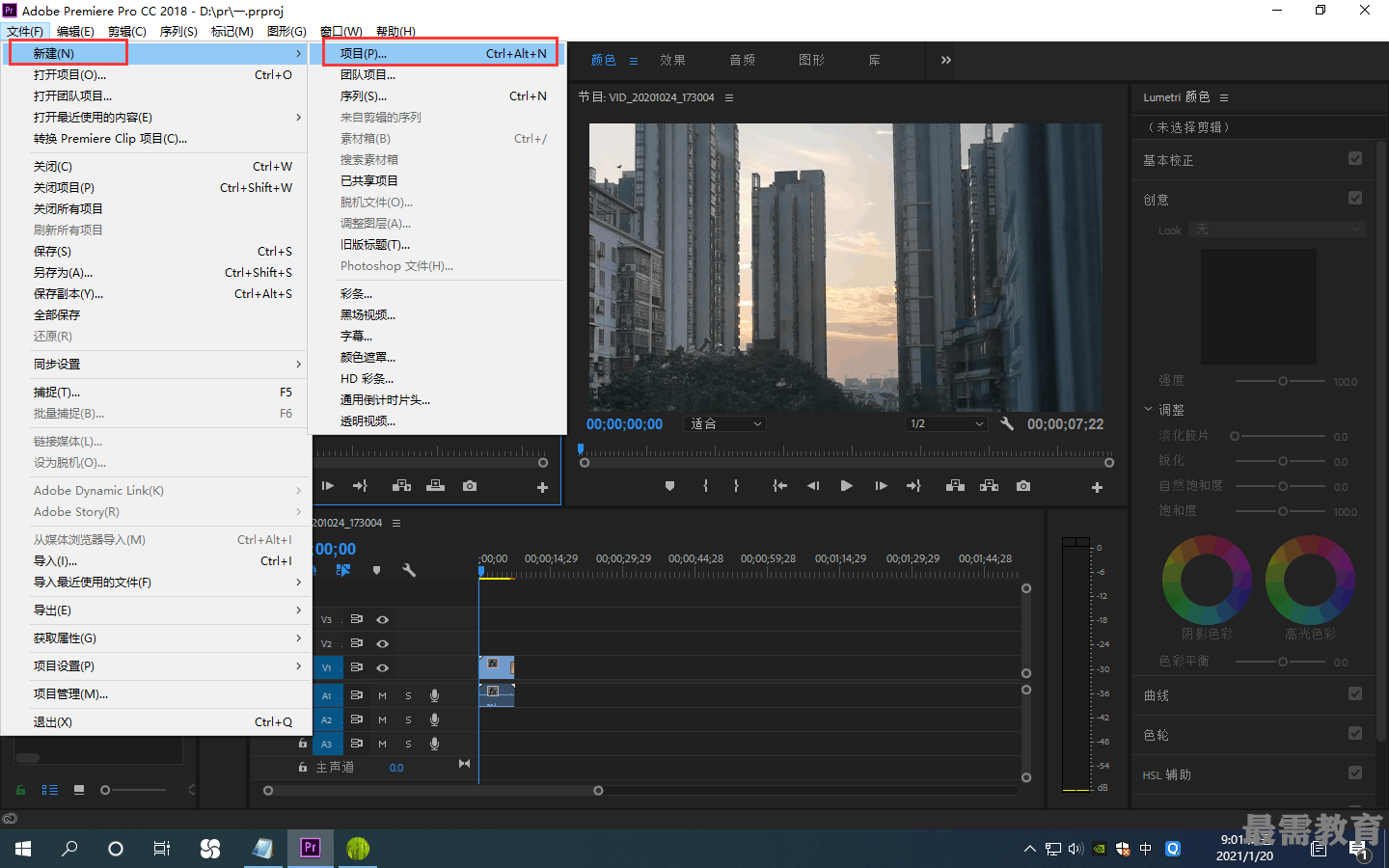Expand 打开最近使用的内容(E) submenu

coord(156,118)
